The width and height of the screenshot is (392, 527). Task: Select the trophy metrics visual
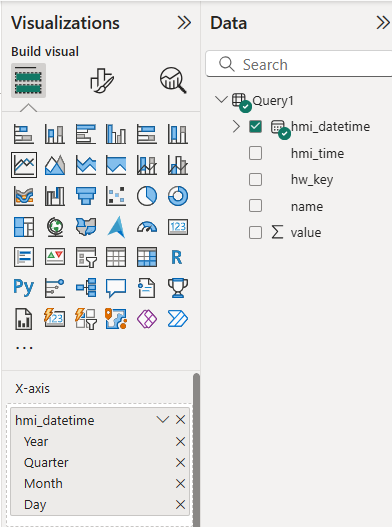coord(178,288)
